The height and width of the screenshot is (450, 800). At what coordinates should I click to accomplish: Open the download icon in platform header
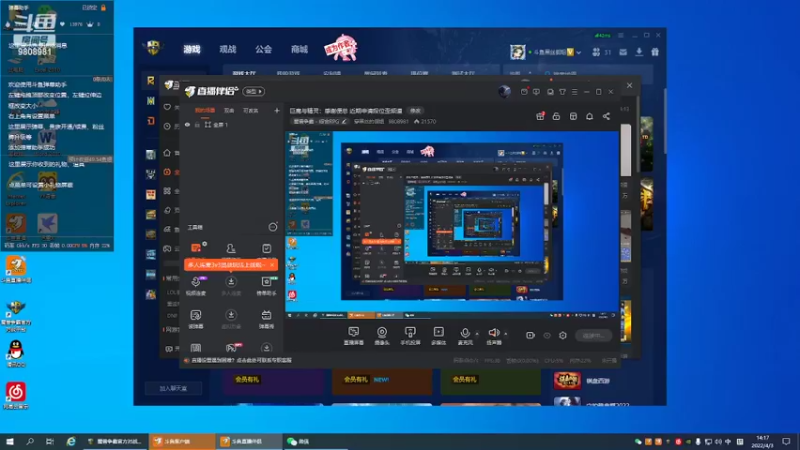tap(639, 52)
